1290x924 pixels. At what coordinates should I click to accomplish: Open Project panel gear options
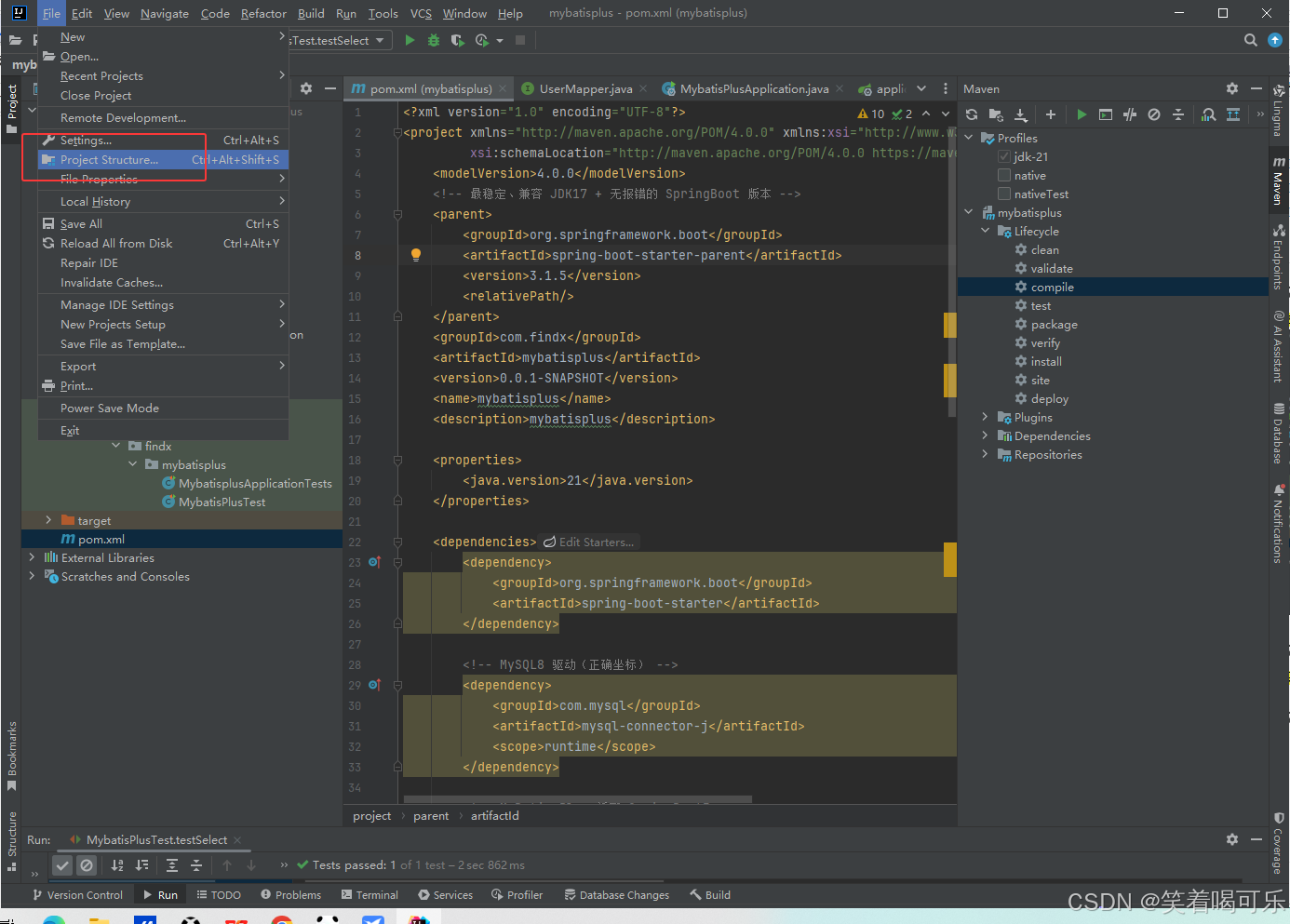[x=306, y=88]
